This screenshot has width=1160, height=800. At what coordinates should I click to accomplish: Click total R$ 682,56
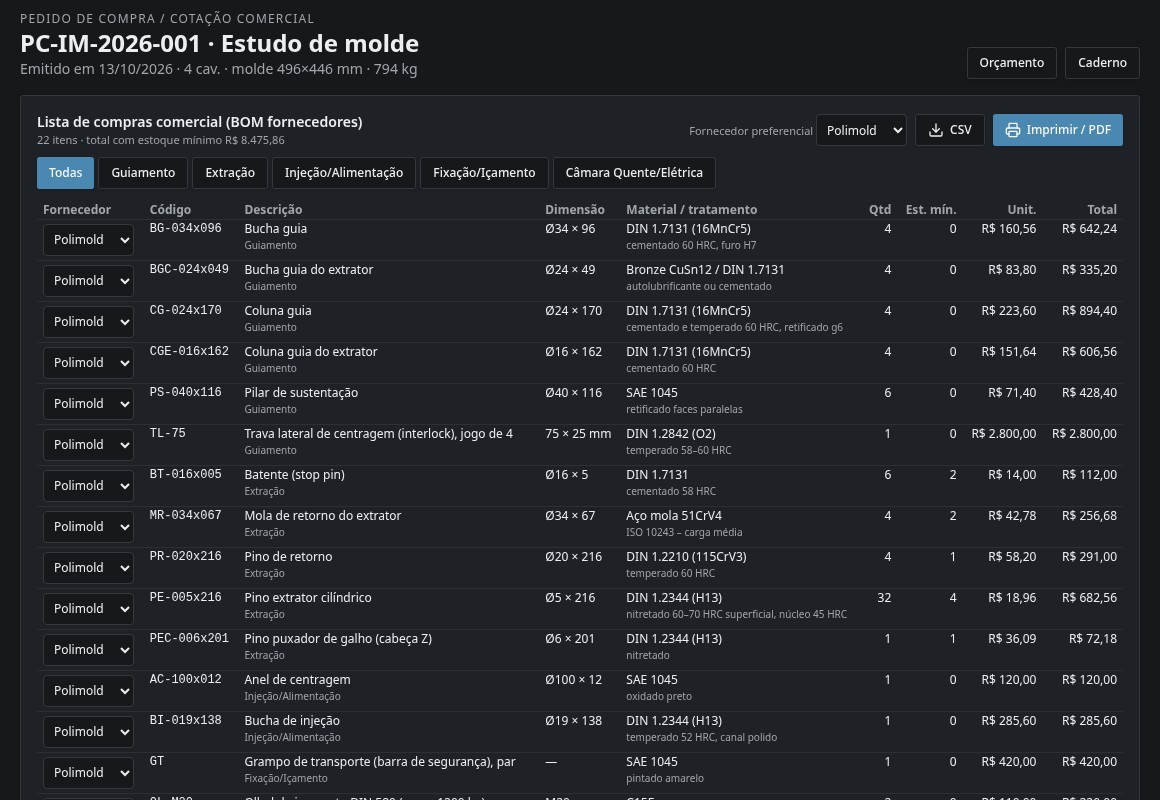[x=1089, y=597]
